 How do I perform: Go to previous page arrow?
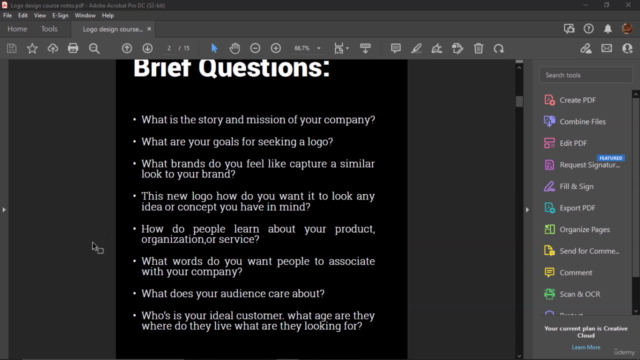127,49
